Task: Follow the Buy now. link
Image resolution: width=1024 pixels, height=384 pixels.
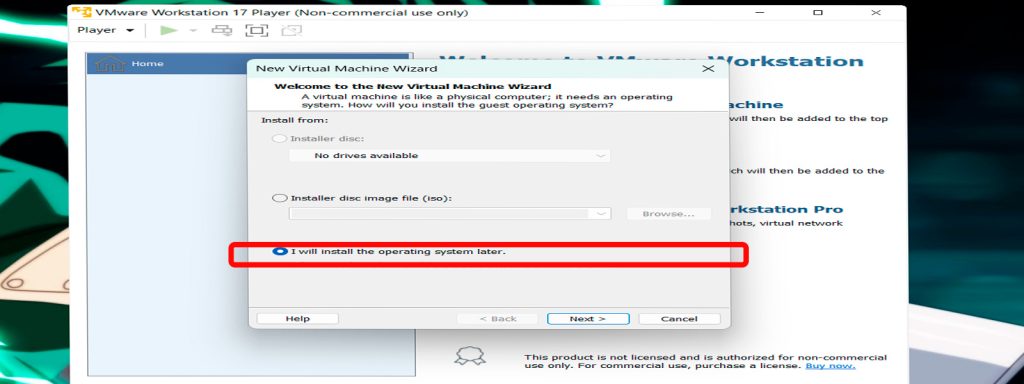Action: (x=830, y=366)
